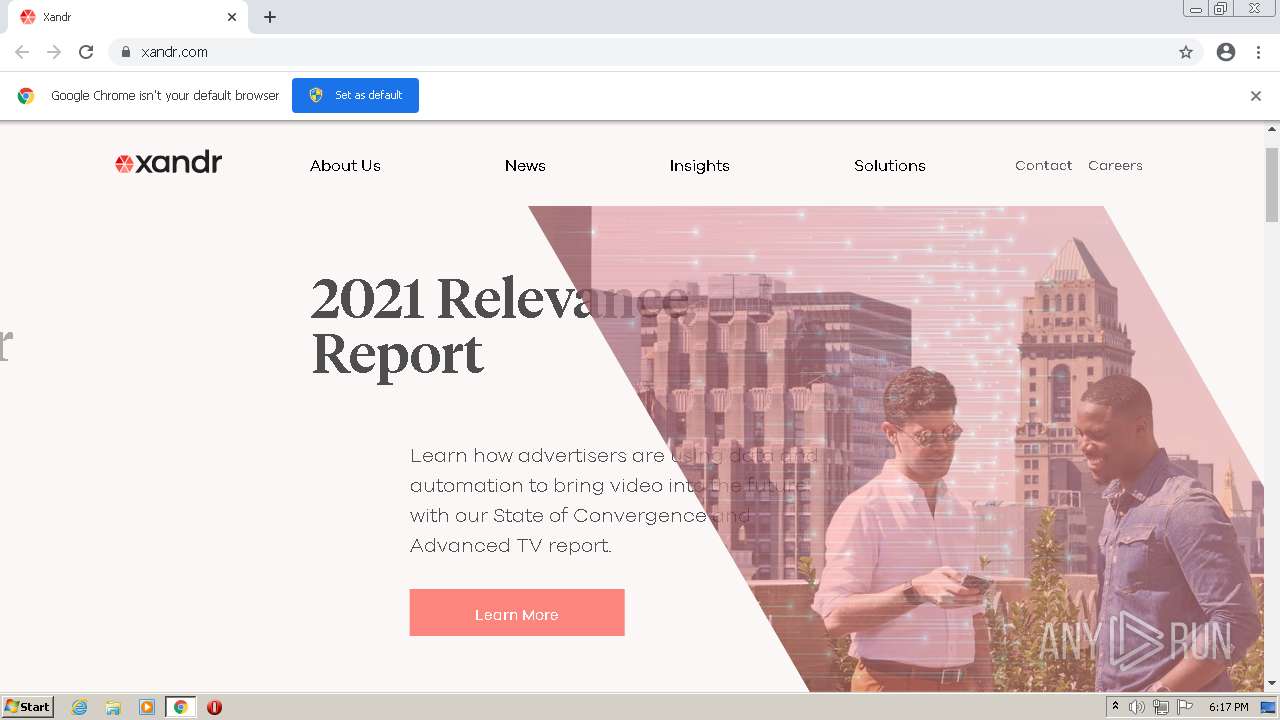The height and width of the screenshot is (720, 1280).
Task: Click the browser back arrow
Action: click(22, 52)
